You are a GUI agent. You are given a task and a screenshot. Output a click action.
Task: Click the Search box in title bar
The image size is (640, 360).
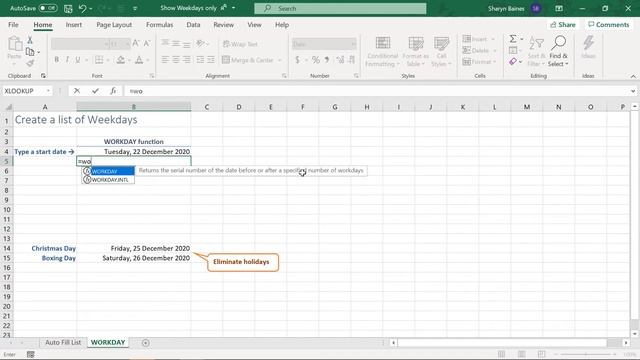(x=340, y=8)
